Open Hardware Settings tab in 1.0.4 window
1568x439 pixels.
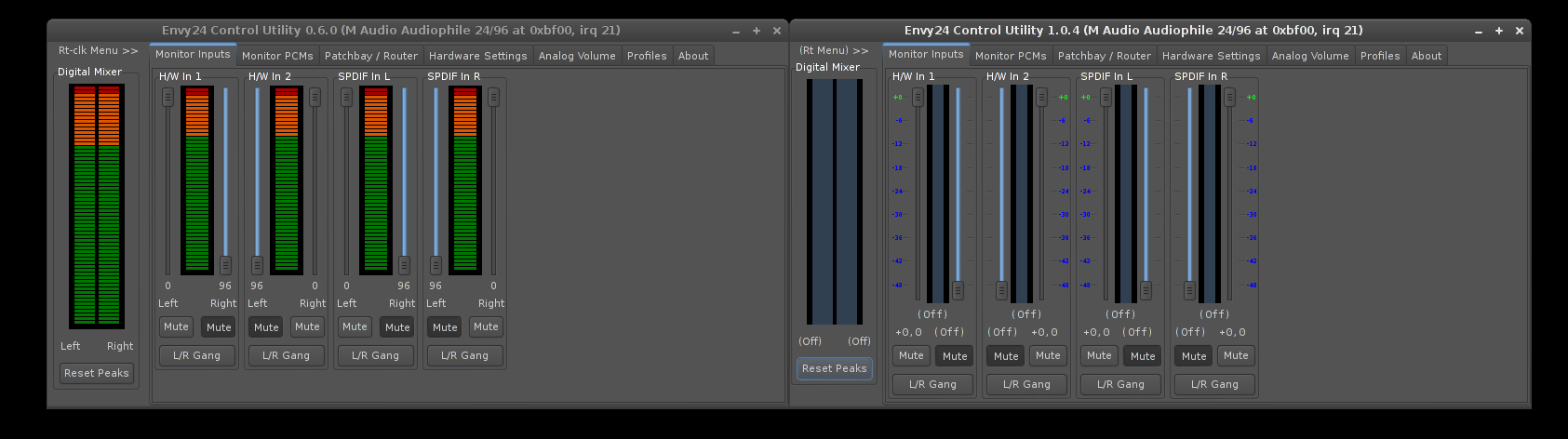point(1211,56)
